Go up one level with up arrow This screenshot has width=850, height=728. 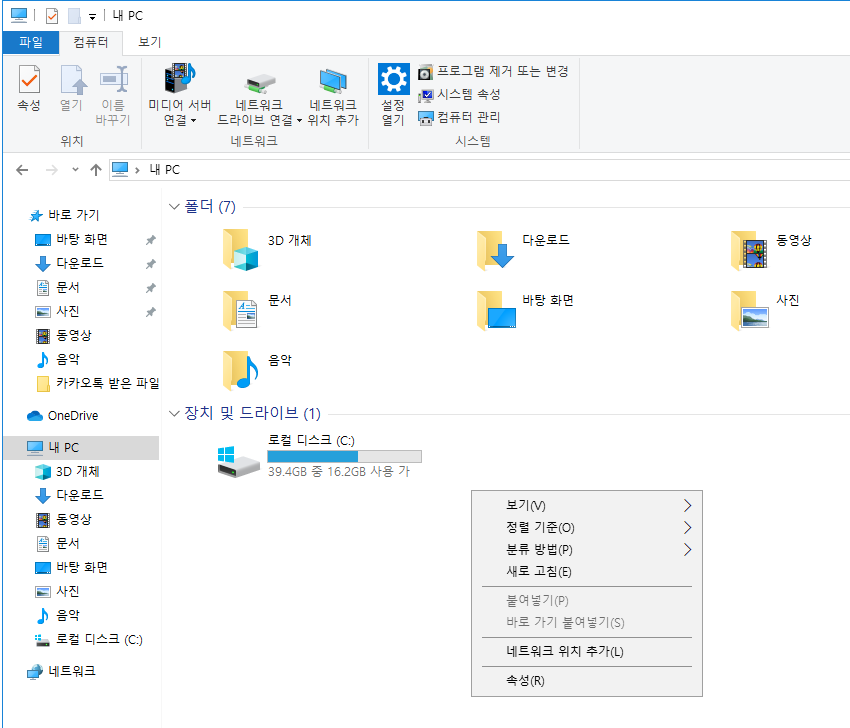96,170
